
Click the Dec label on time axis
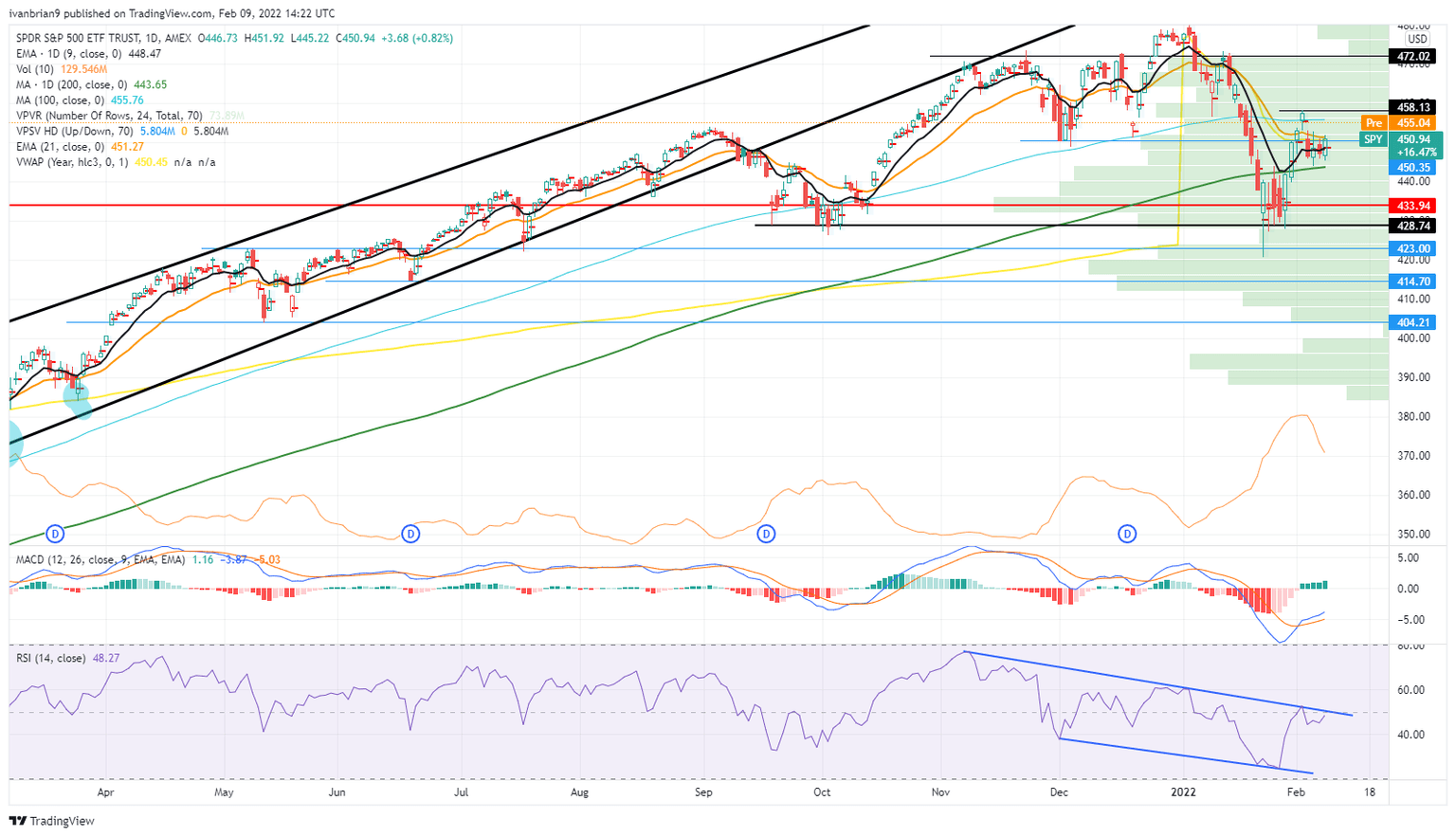(1060, 792)
